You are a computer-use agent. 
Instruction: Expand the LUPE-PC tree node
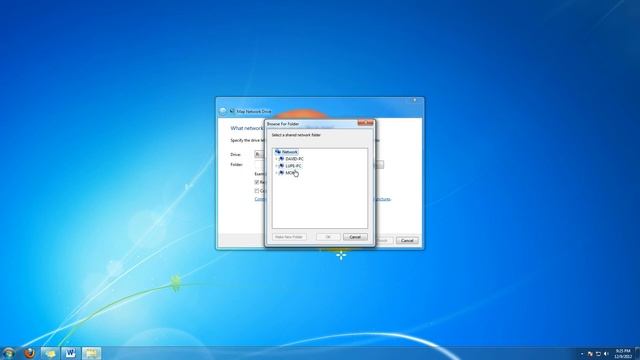(x=276, y=166)
